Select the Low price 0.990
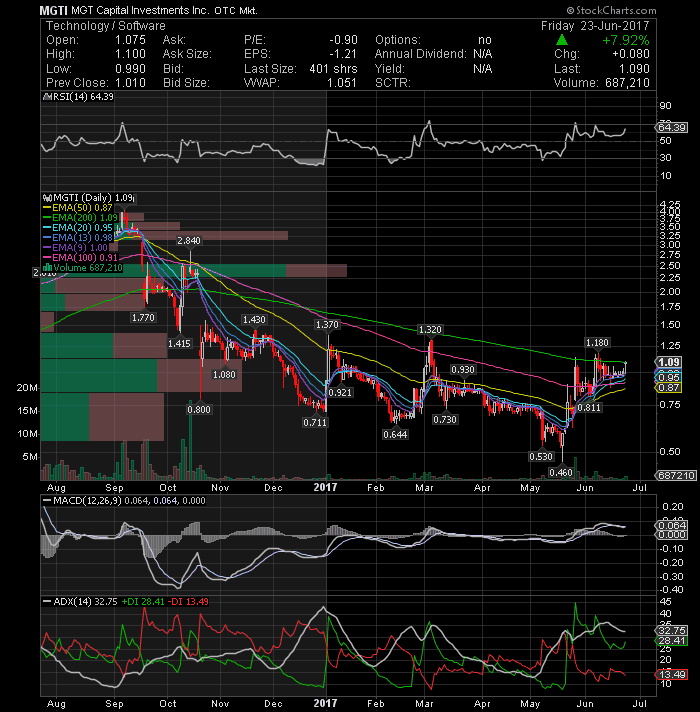Viewport: 700px width, 712px height. tap(130, 69)
